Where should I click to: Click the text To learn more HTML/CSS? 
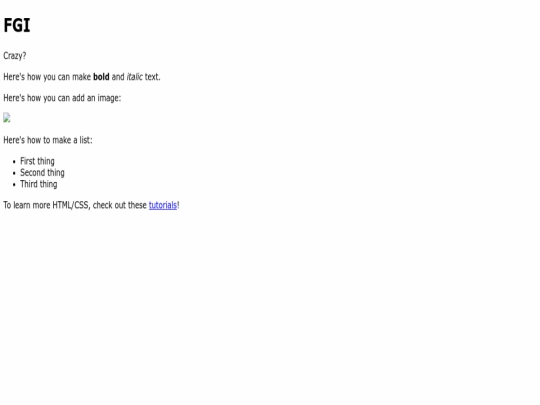47,205
